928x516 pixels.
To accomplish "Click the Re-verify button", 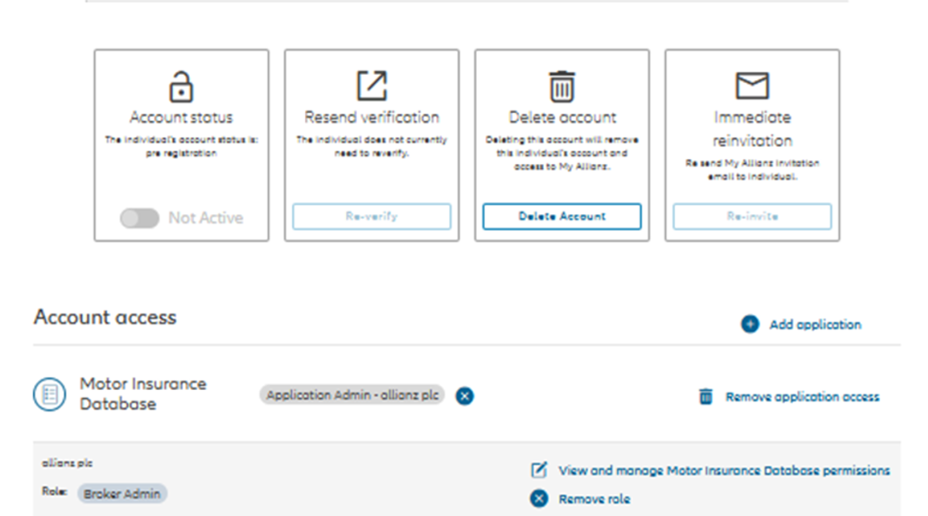I will (372, 217).
